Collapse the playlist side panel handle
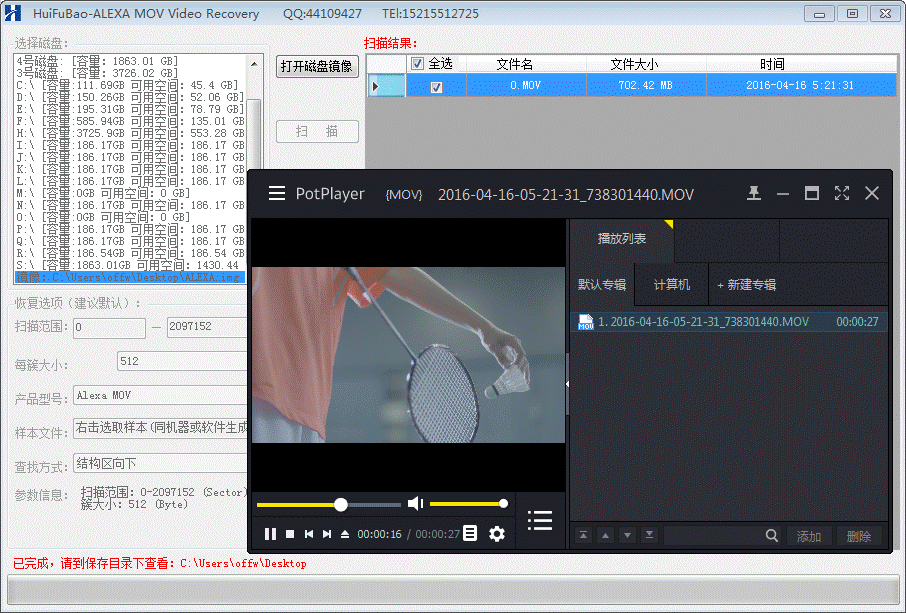 567,384
